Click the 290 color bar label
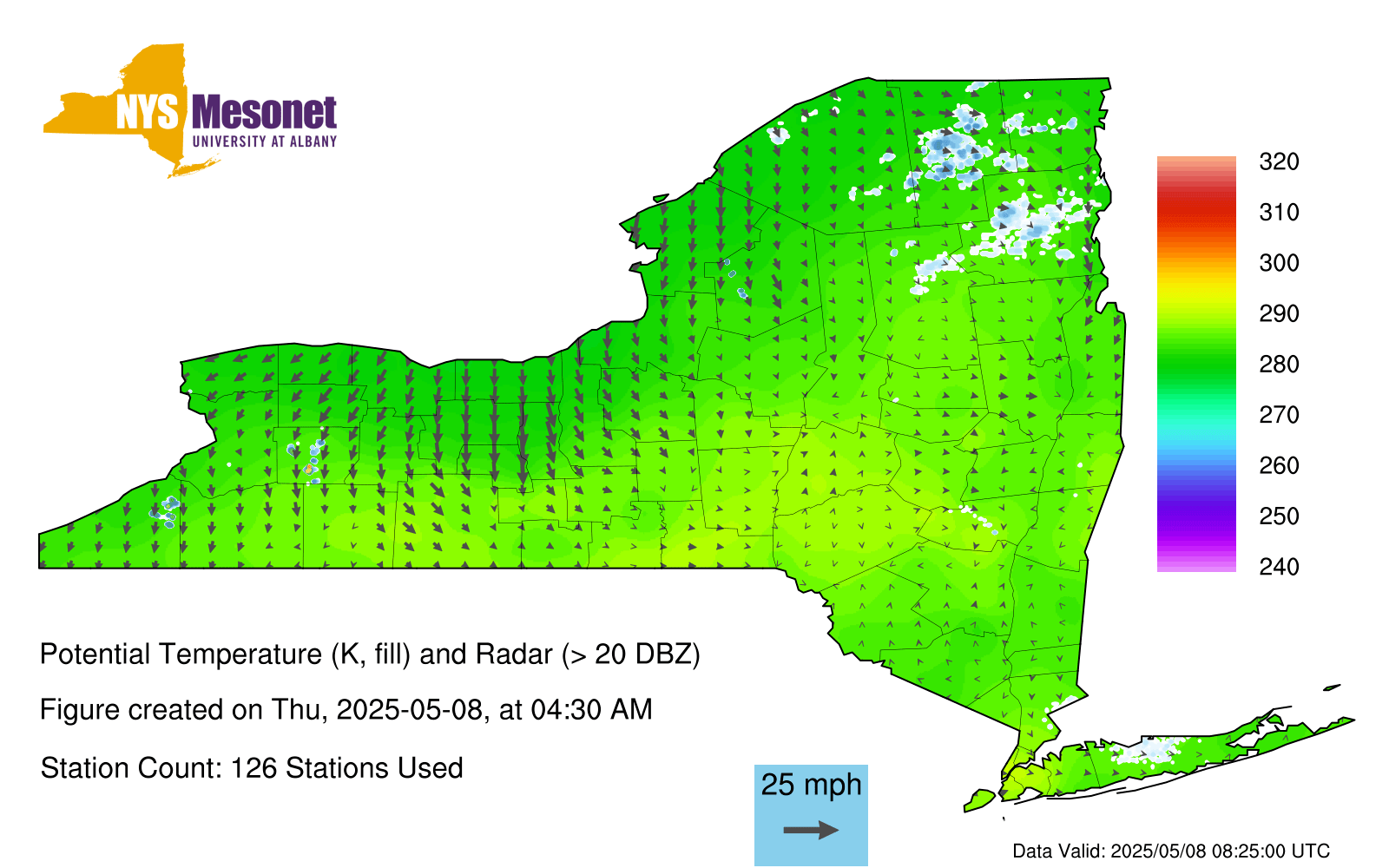The width and height of the screenshot is (1389, 868). click(x=1279, y=313)
